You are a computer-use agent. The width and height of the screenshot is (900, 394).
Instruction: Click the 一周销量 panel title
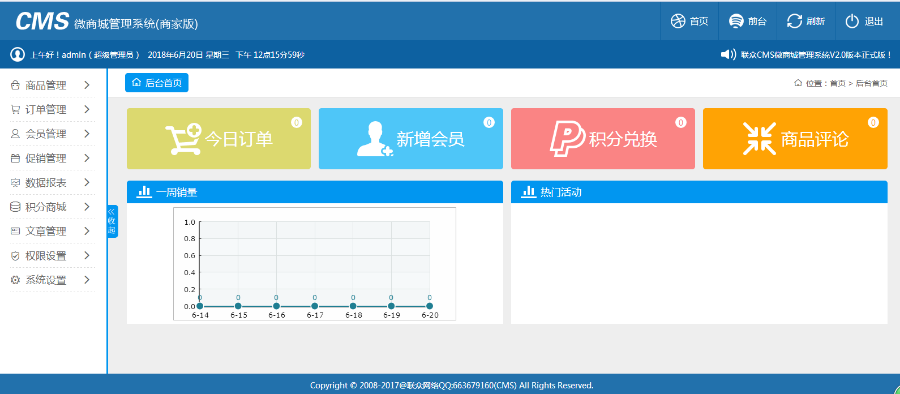click(177, 192)
